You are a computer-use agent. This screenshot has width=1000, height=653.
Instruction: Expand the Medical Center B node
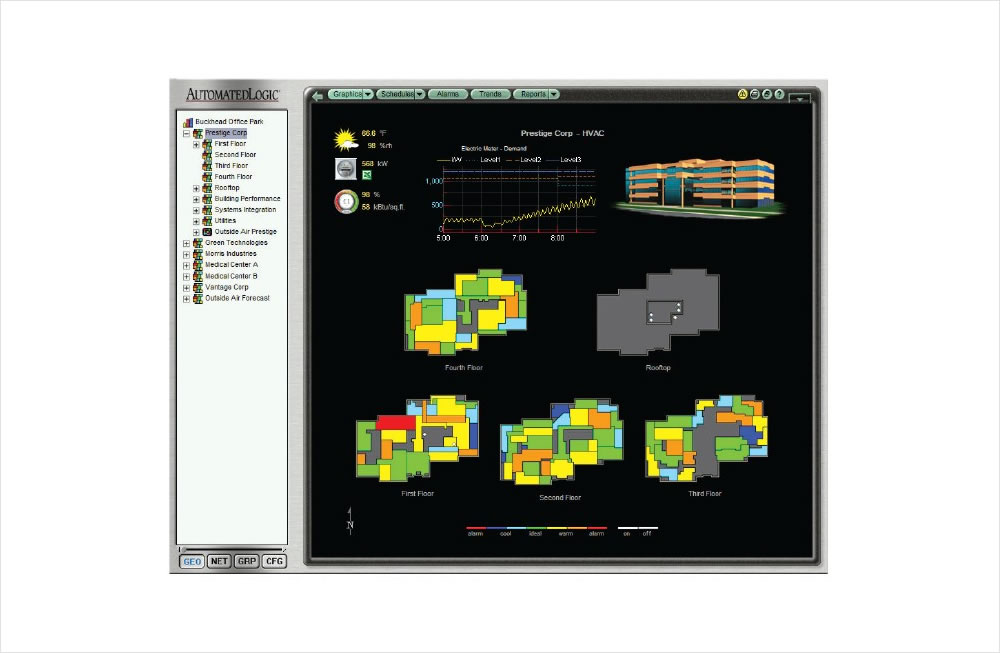[186, 277]
